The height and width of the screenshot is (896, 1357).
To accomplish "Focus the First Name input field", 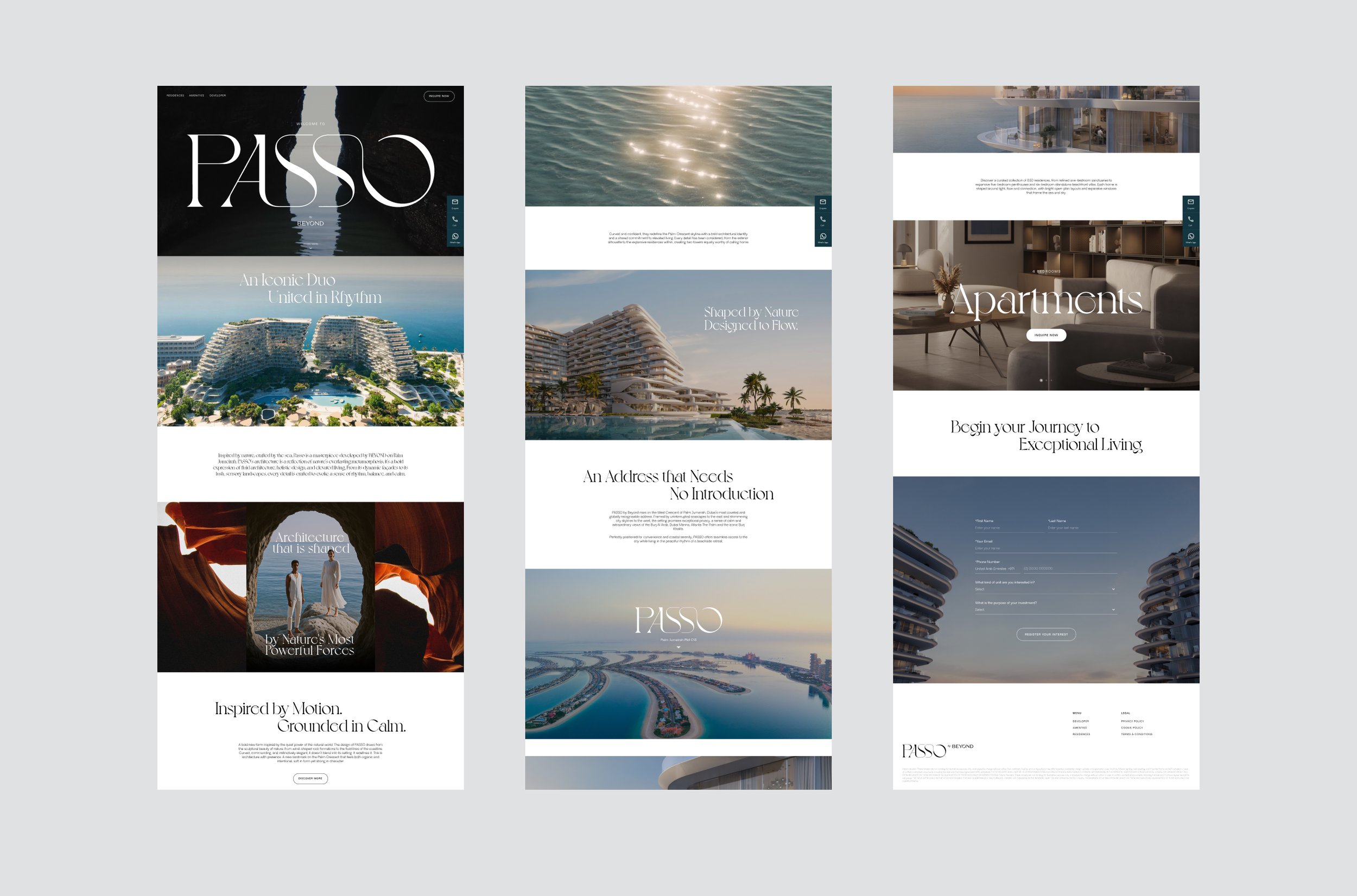I will click(1009, 528).
